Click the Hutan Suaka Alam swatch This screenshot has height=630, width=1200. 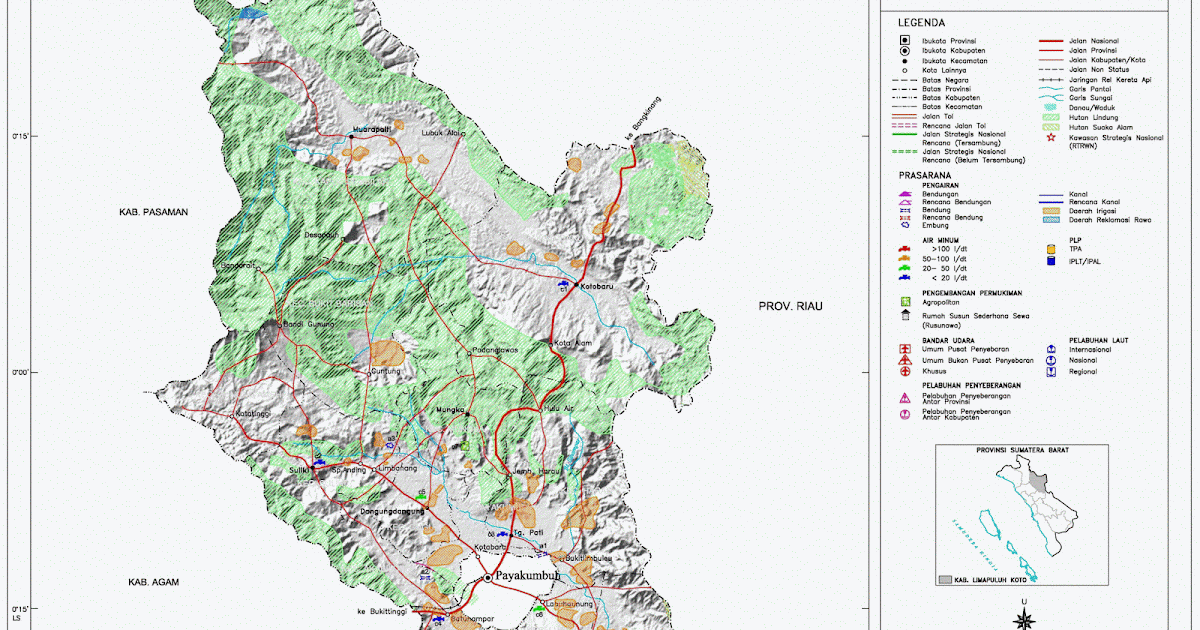coord(1051,127)
